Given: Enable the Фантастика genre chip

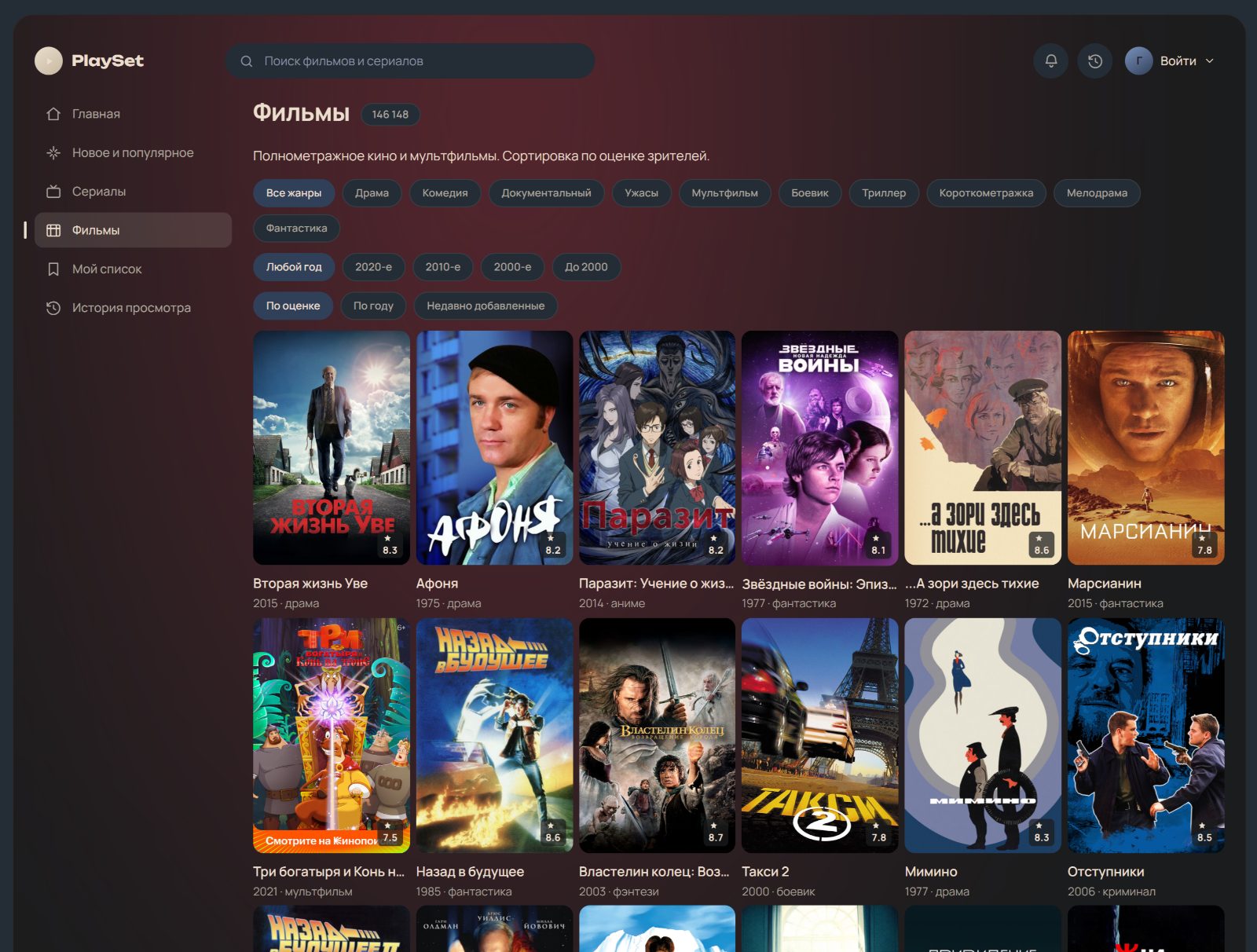Looking at the screenshot, I should pyautogui.click(x=296, y=229).
